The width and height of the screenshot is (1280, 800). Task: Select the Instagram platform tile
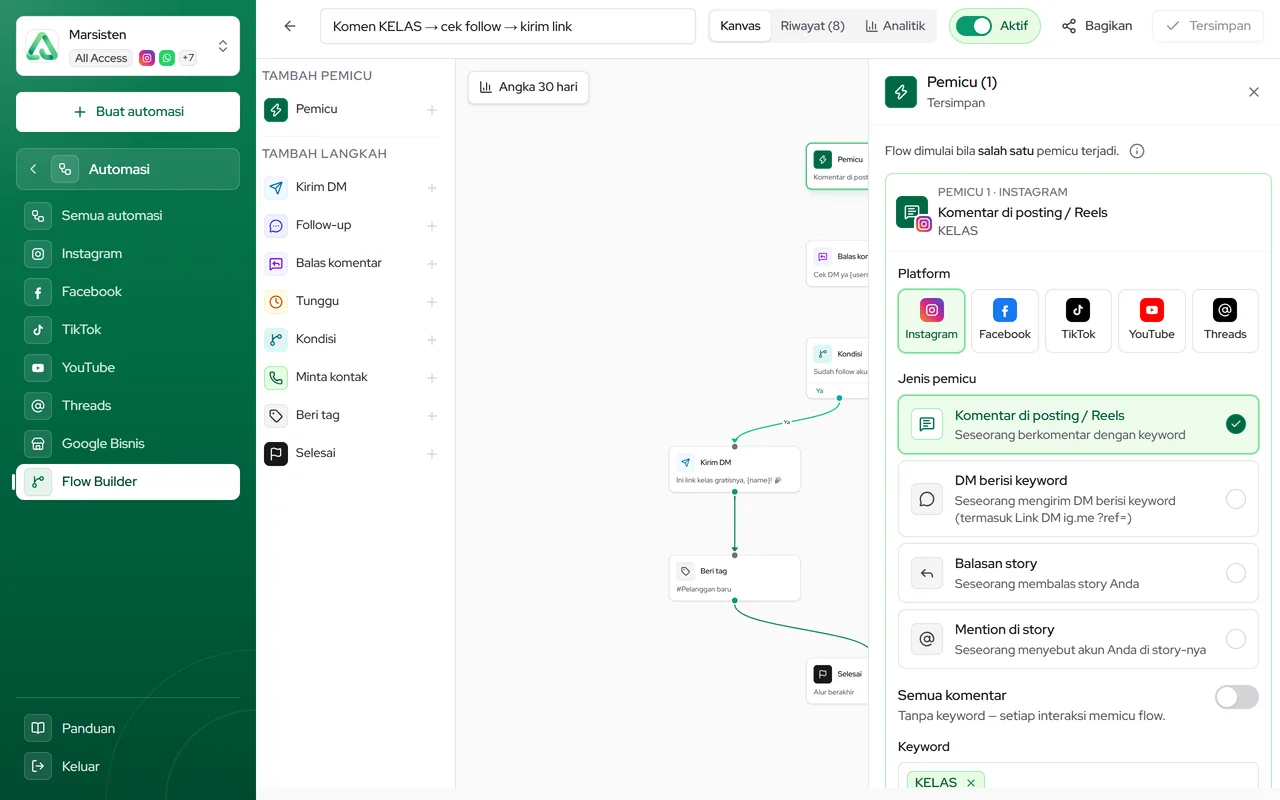tap(931, 321)
